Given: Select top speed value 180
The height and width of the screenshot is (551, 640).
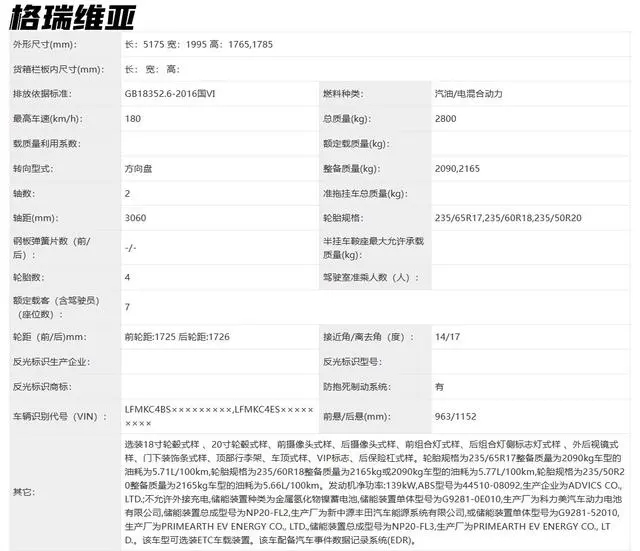Looking at the screenshot, I should click(x=133, y=119).
